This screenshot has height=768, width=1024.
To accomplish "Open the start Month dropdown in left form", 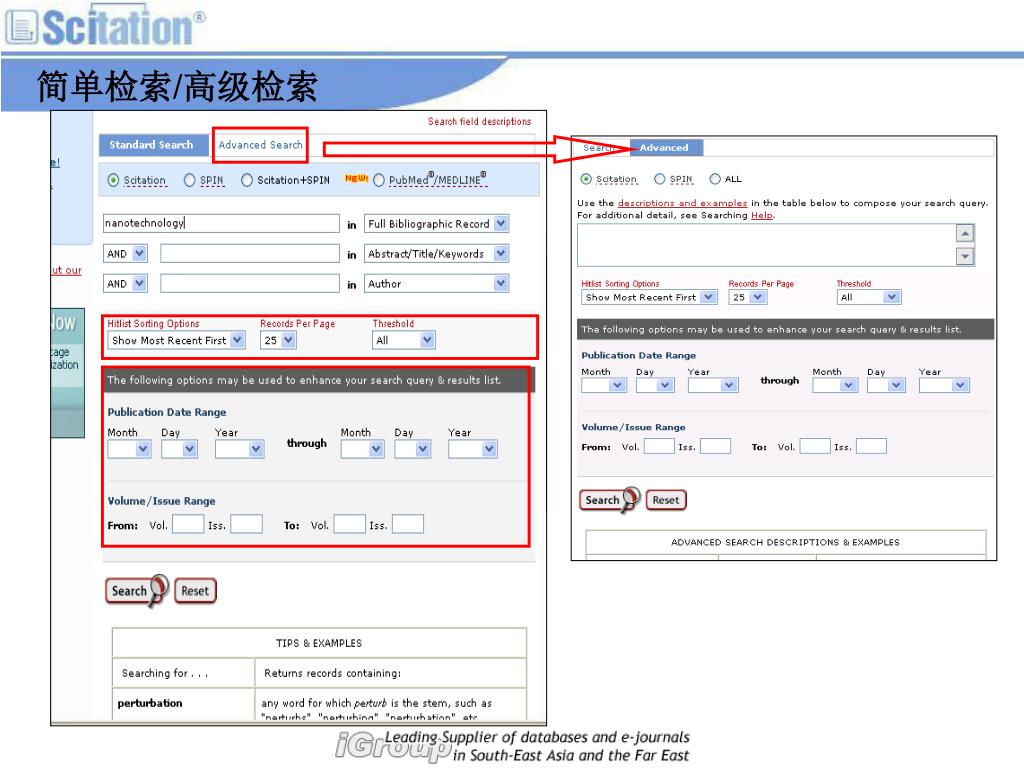I will pyautogui.click(x=129, y=449).
